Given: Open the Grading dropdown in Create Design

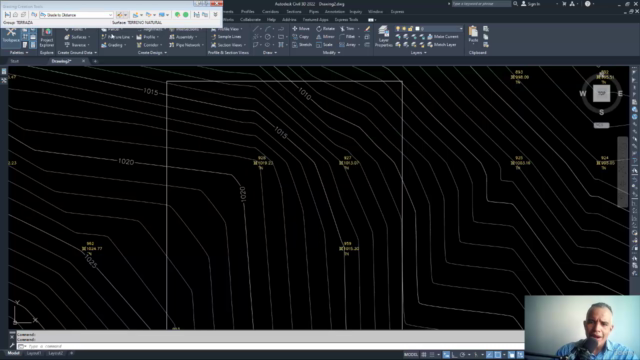Looking at the screenshot, I should point(113,45).
